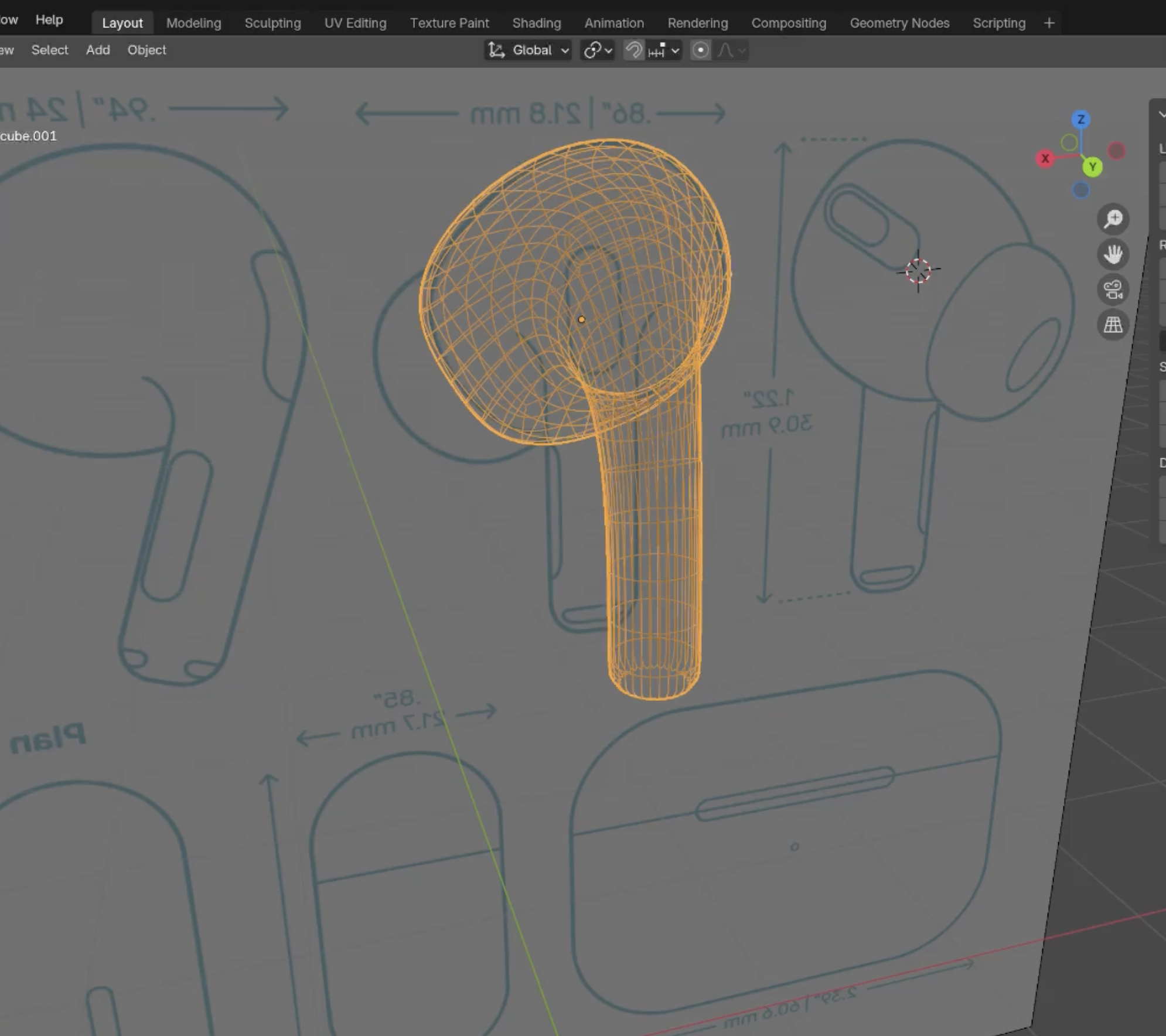Click the zoom viewport magnifier icon
The height and width of the screenshot is (1036, 1166).
tap(1113, 219)
